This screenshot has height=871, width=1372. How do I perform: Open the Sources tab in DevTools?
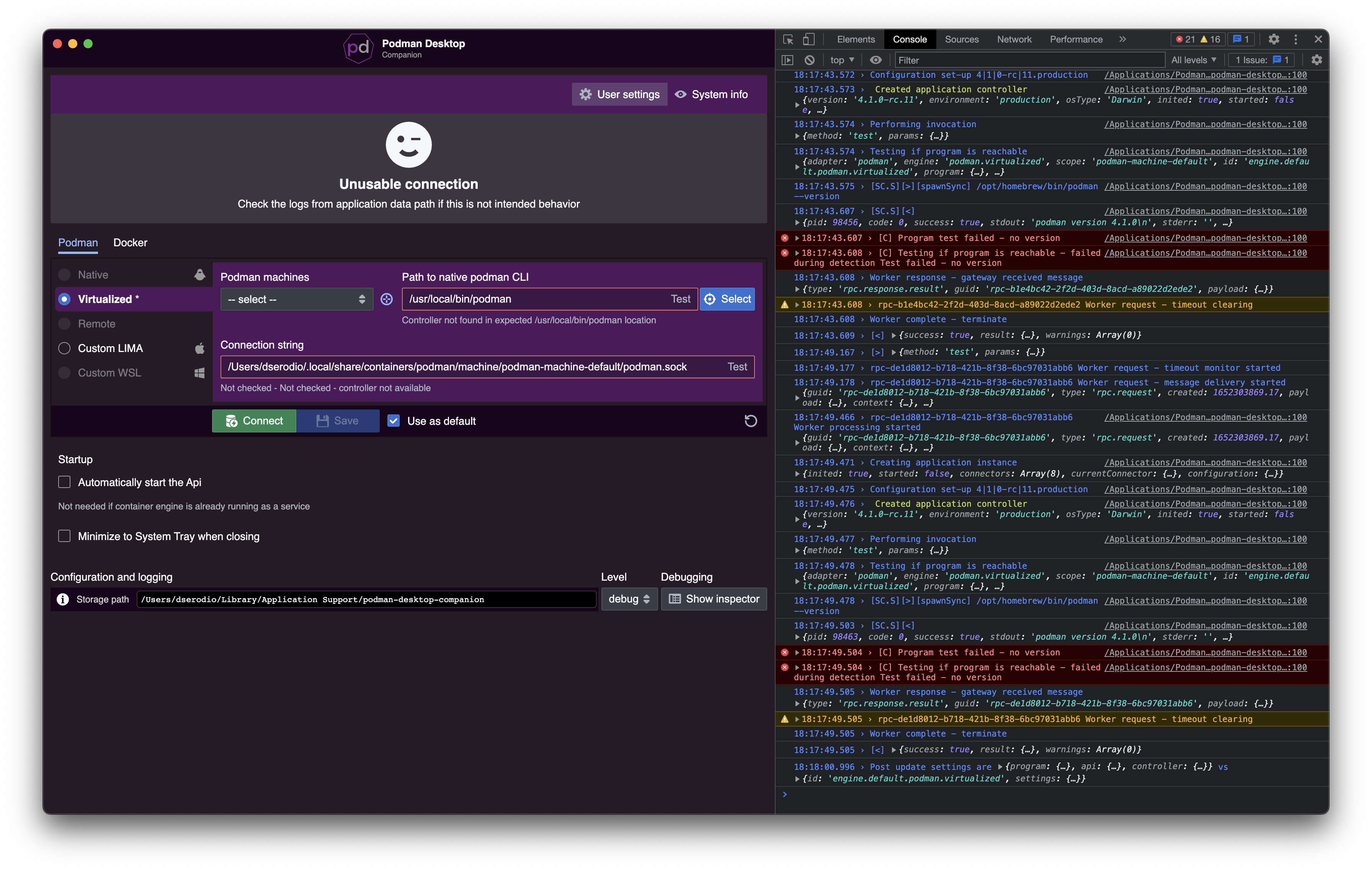(x=962, y=39)
